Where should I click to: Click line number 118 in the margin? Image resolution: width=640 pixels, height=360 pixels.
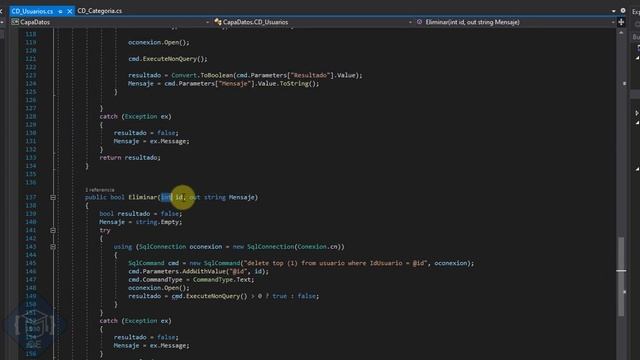[x=31, y=34]
